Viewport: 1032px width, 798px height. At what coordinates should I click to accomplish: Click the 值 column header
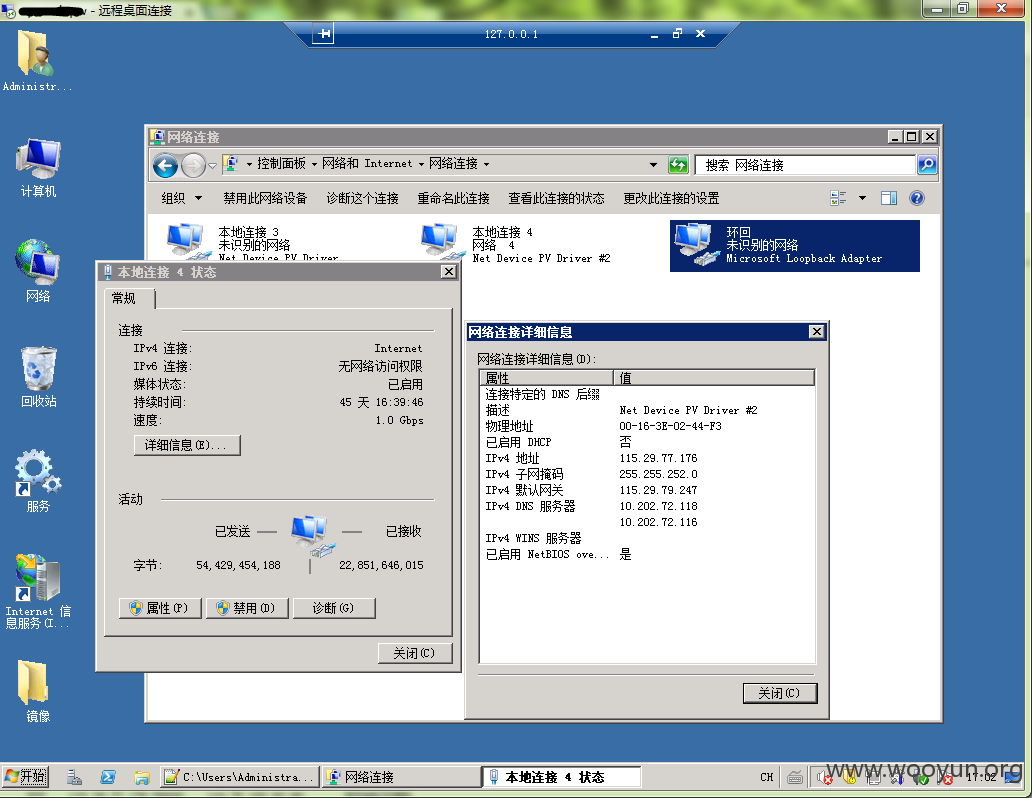click(714, 378)
